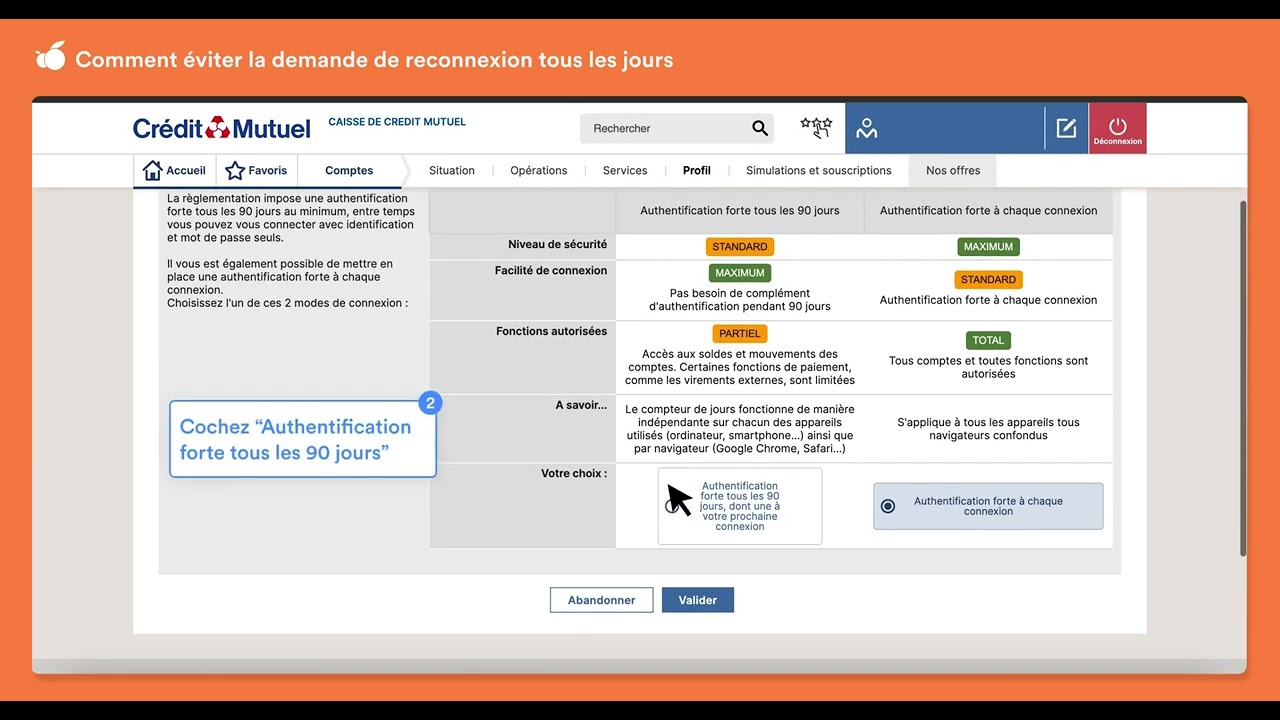Click column header Authentification forte à chaque connexion

(x=988, y=211)
